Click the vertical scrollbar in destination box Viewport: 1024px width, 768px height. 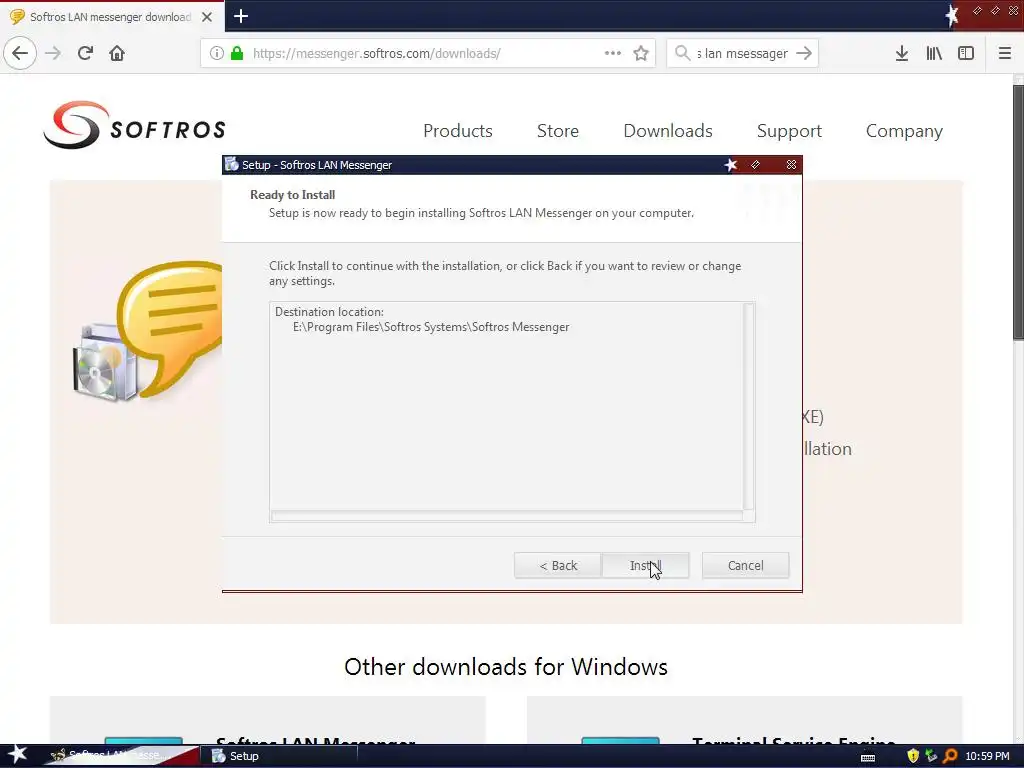(749, 406)
